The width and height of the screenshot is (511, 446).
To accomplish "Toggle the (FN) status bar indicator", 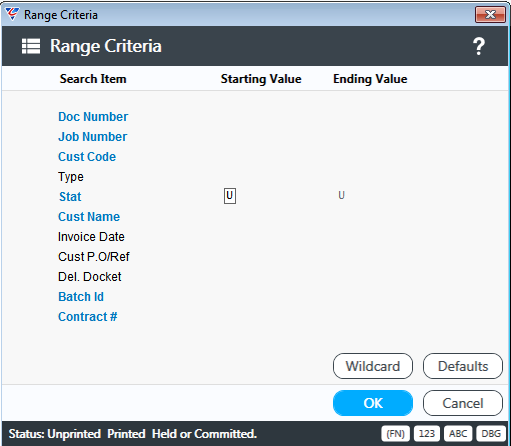I will point(395,433).
